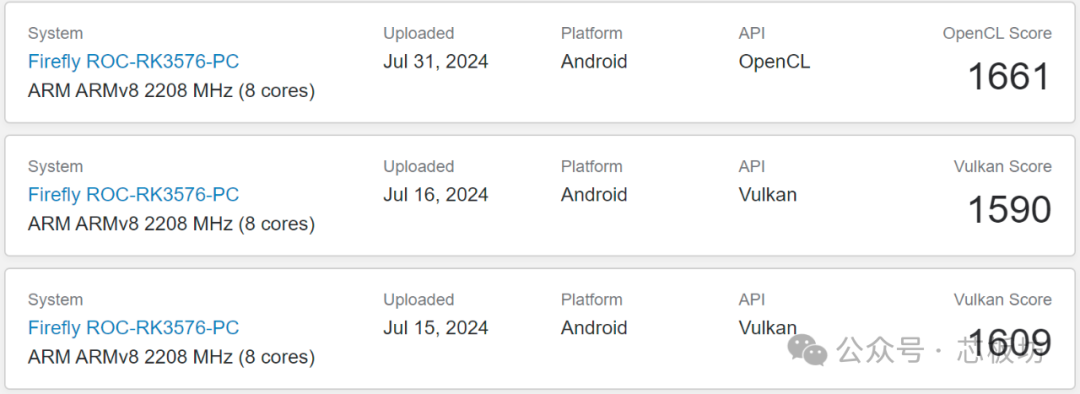Click the Jul 15, 2024 upload date
The width and height of the screenshot is (1080, 394).
tap(435, 328)
